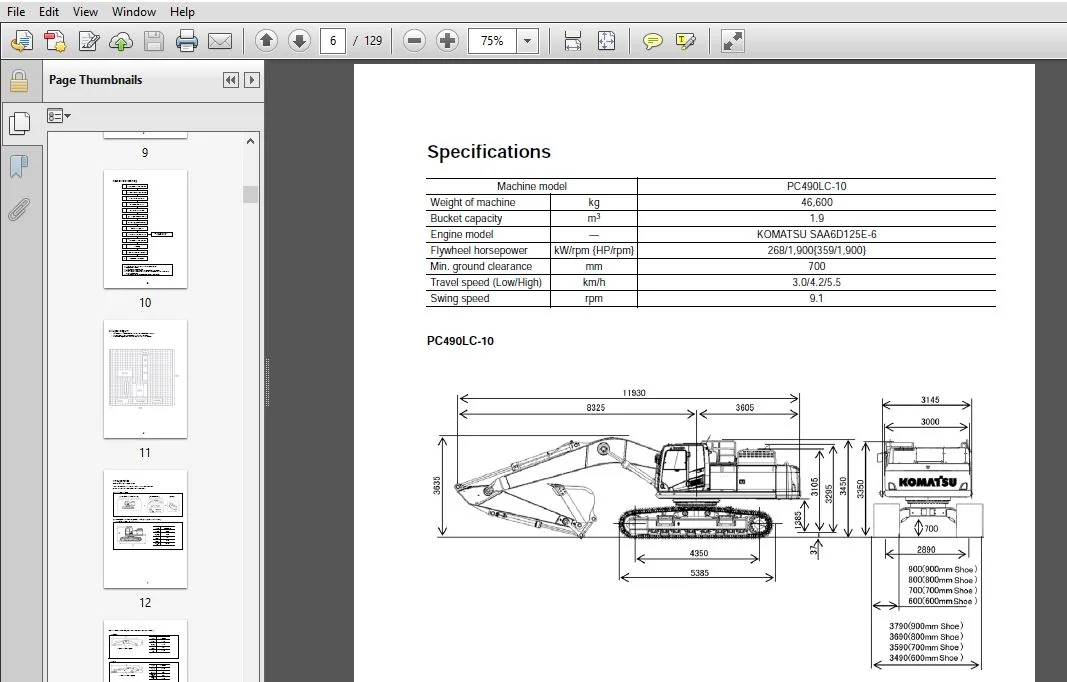Click the 3.0/4.2/5.5 speed value
Viewport: 1067px width, 682px height.
point(817,282)
